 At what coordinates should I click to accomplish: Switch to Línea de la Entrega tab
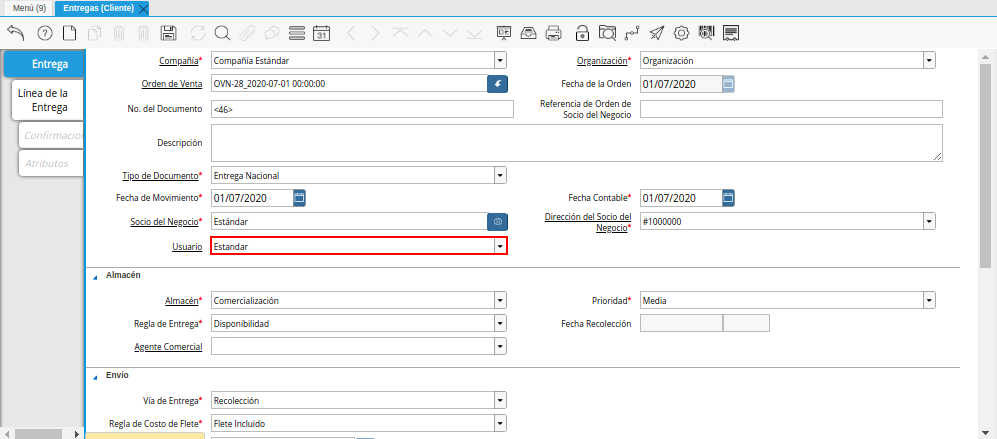pos(43,100)
